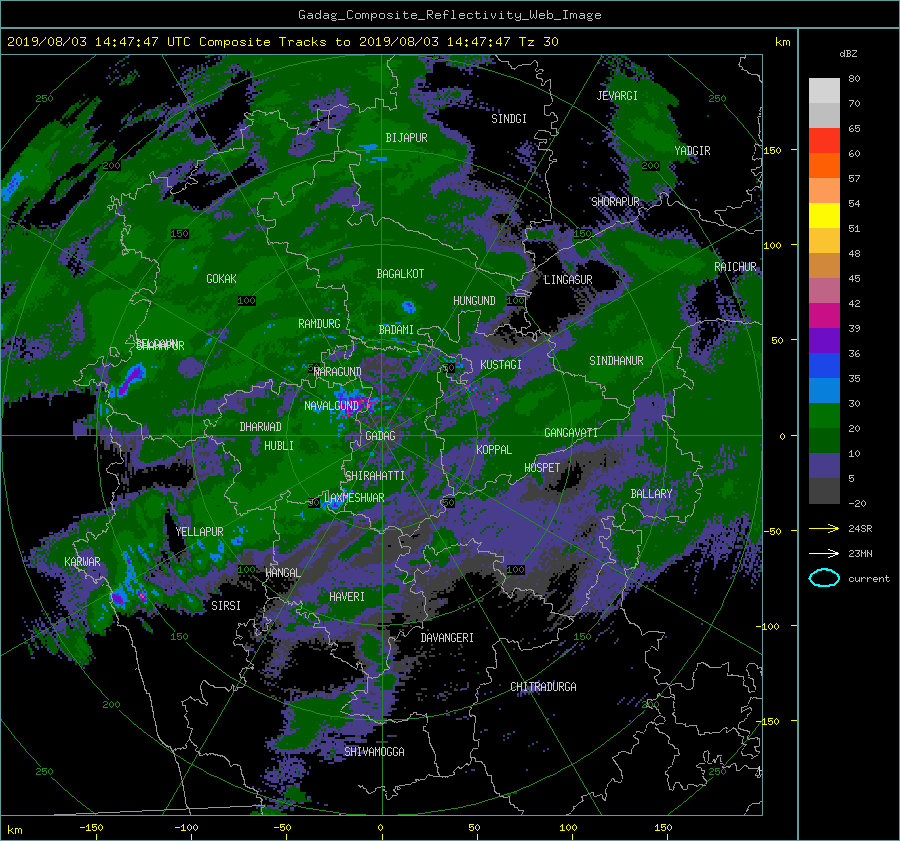Select the DHARWAD city label
Viewport: 900px width, 841px height.
tap(260, 427)
